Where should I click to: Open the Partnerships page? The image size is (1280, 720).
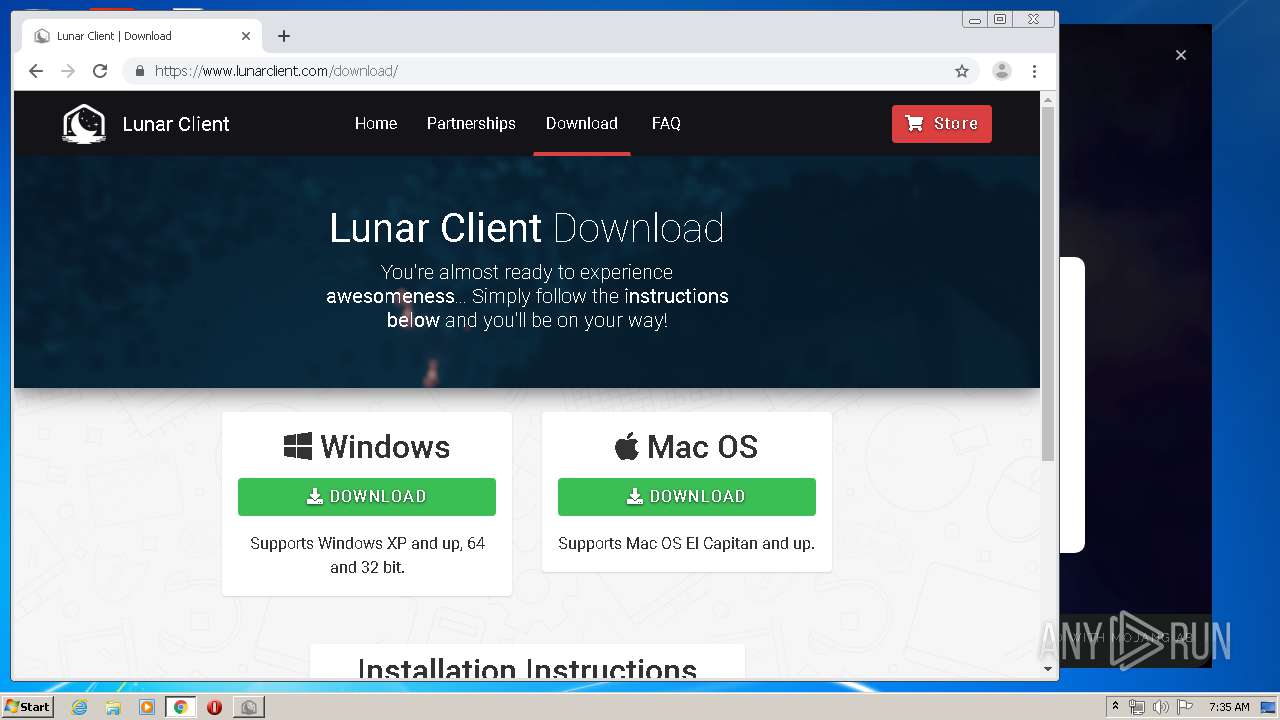pyautogui.click(x=471, y=124)
